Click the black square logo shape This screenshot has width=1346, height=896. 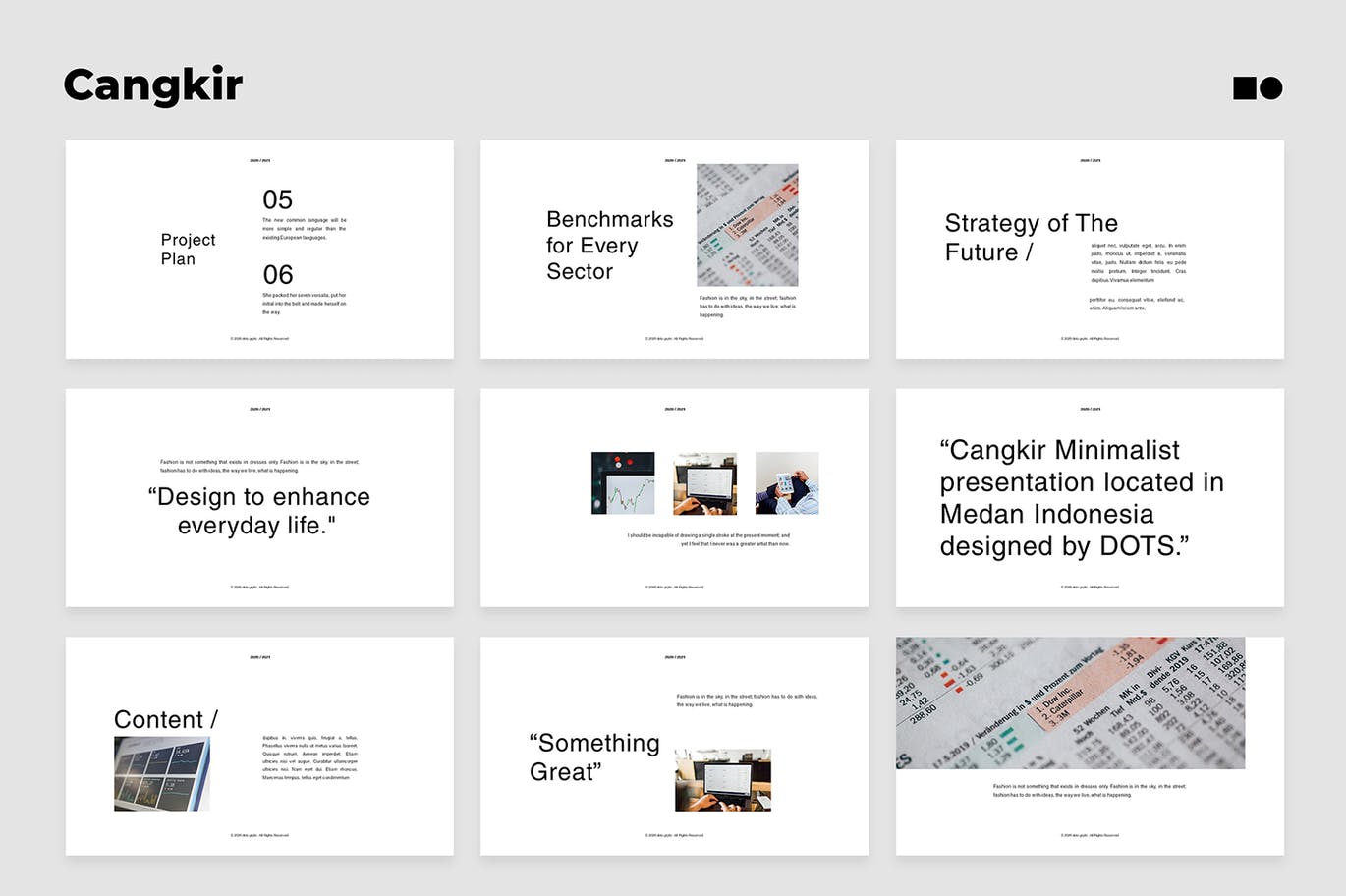[x=1244, y=88]
